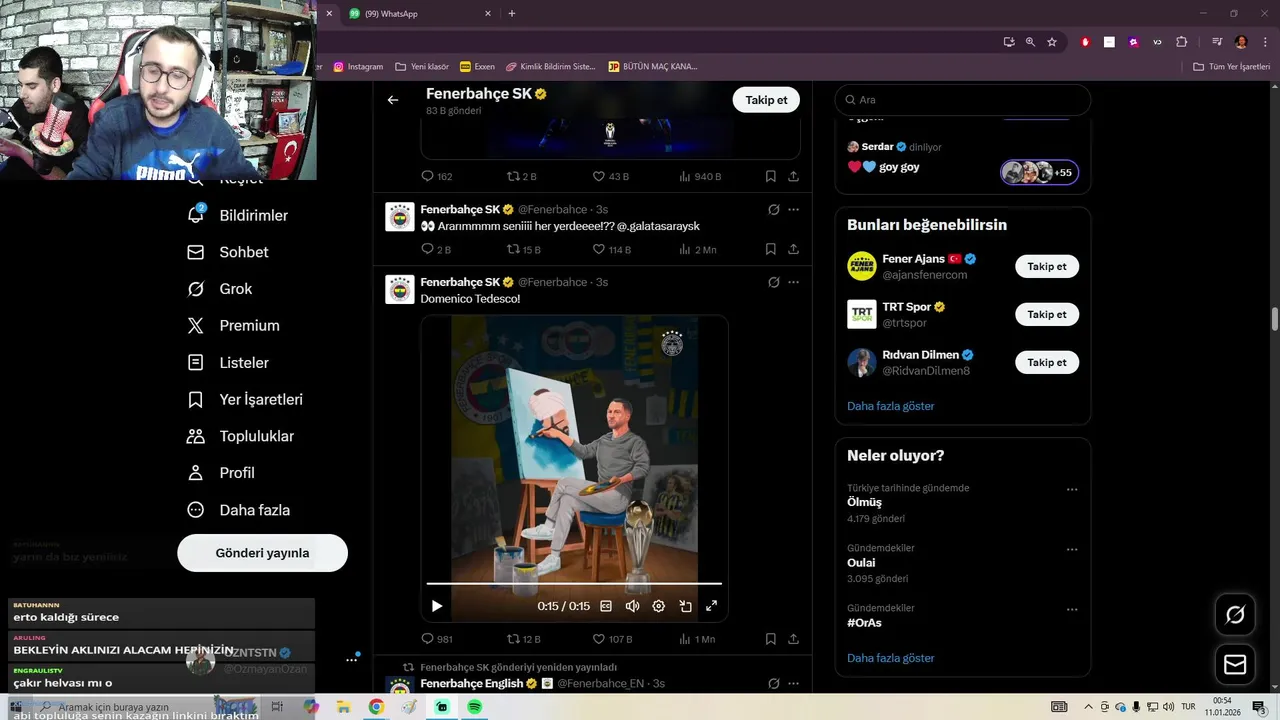This screenshot has width=1280, height=720.
Task: Toggle captions on the video player
Action: pyautogui.click(x=606, y=606)
